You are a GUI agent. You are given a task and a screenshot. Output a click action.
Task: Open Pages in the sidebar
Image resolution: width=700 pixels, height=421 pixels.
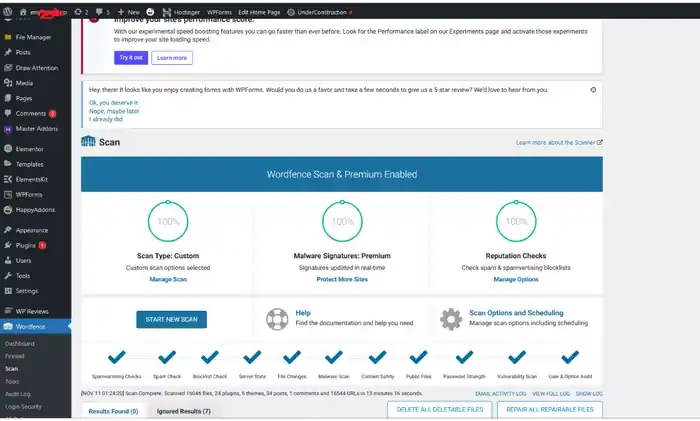click(24, 98)
